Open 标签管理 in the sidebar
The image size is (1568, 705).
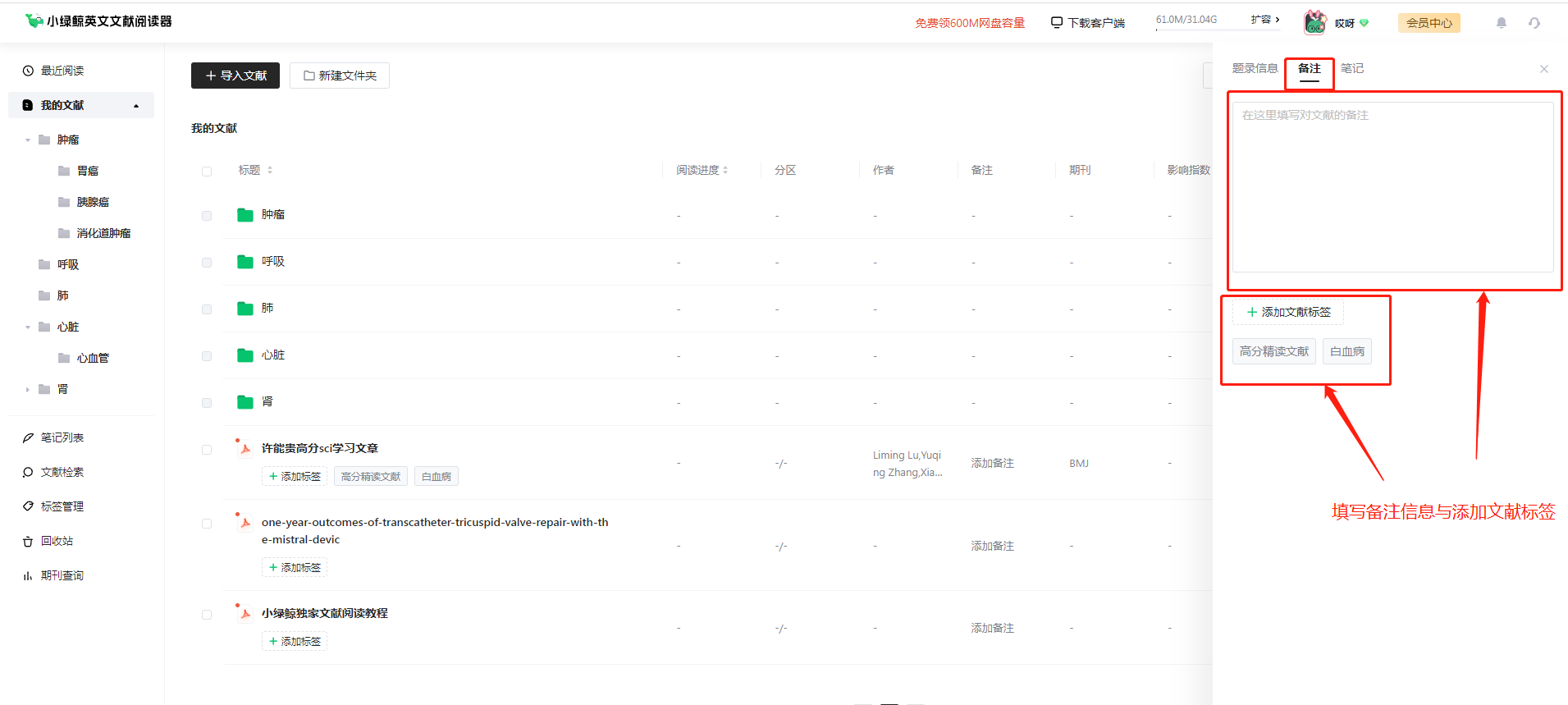click(62, 506)
